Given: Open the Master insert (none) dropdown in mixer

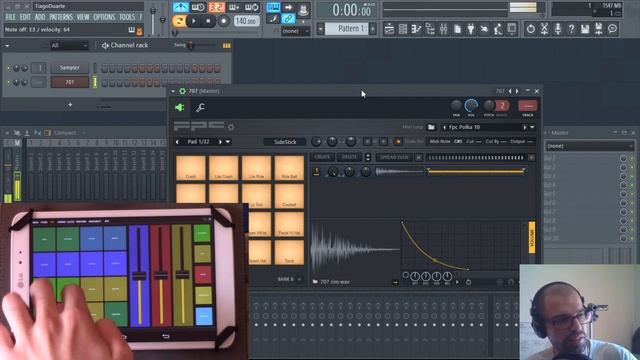Looking at the screenshot, I should [590, 146].
